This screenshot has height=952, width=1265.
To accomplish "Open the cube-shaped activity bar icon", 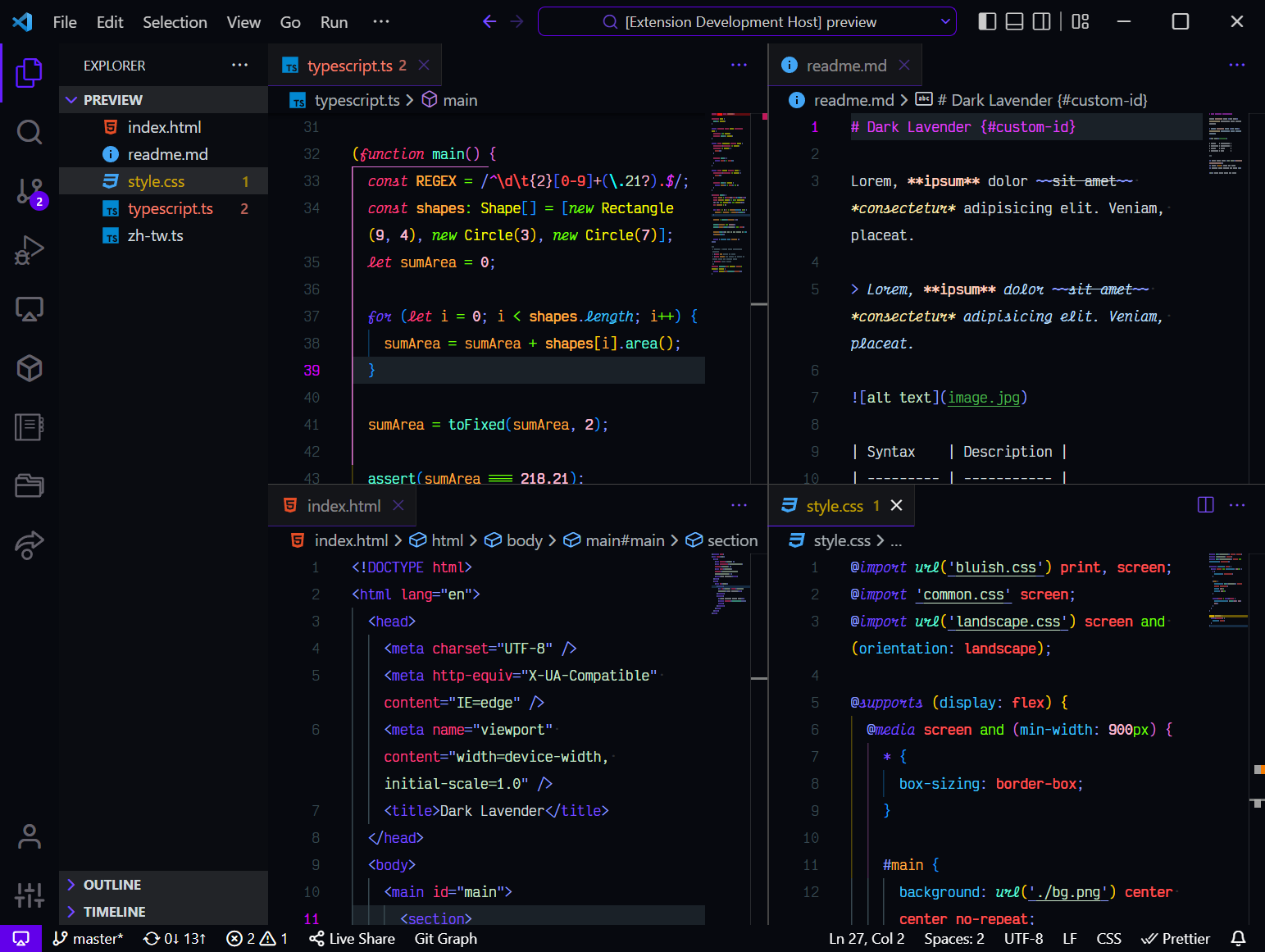I will click(x=29, y=368).
